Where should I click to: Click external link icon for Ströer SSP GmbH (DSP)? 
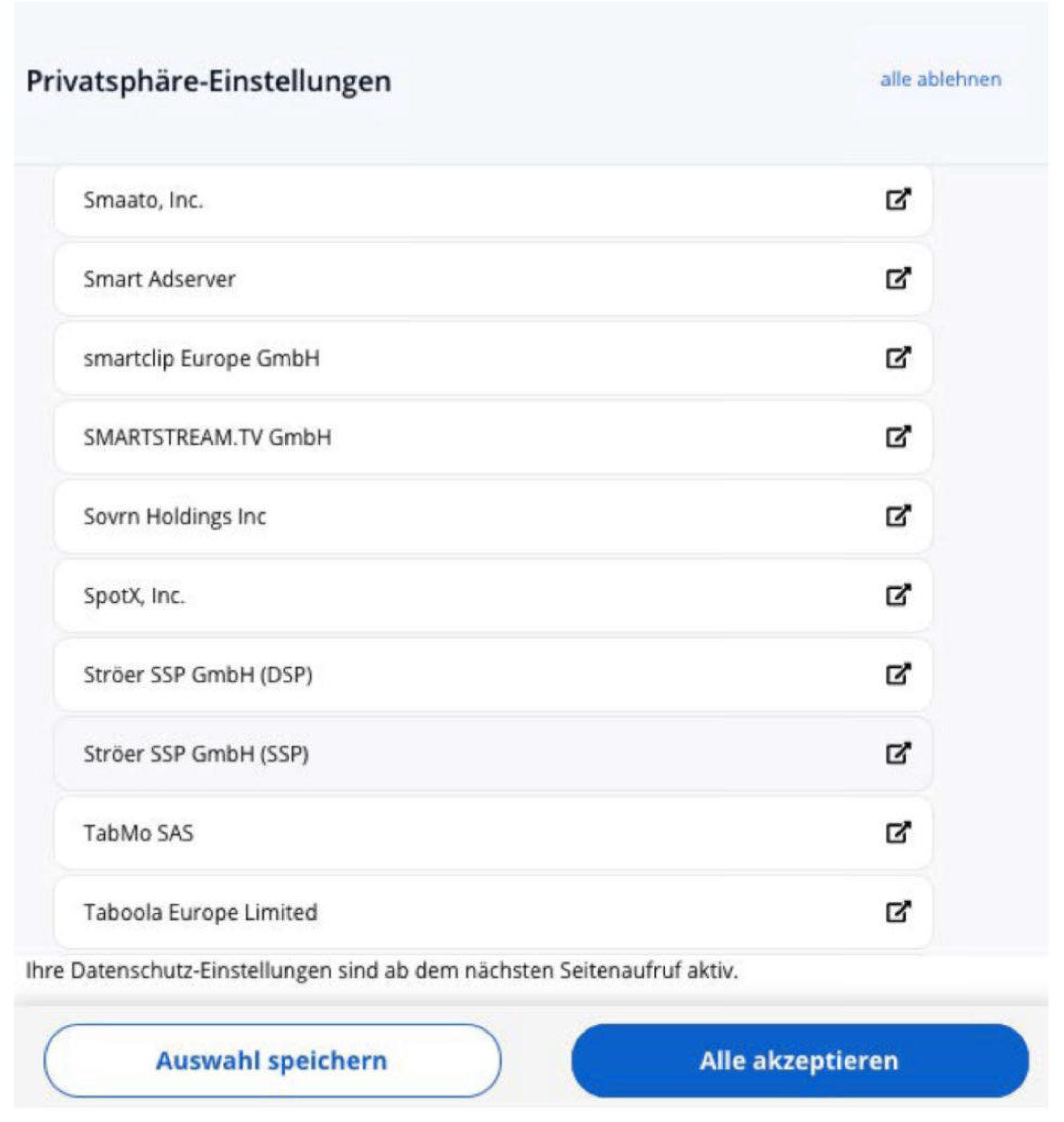898,675
